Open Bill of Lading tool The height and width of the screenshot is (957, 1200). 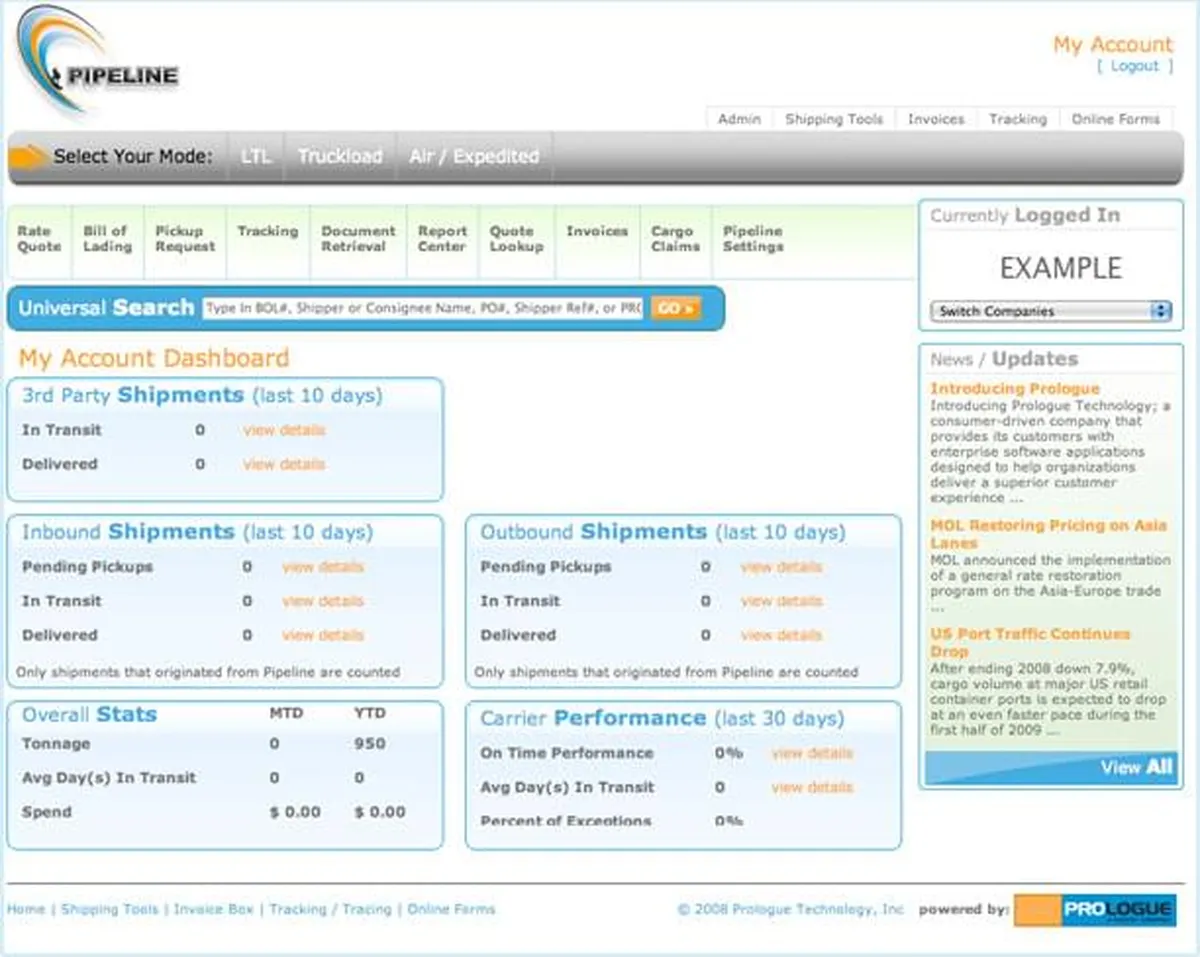pyautogui.click(x=107, y=239)
